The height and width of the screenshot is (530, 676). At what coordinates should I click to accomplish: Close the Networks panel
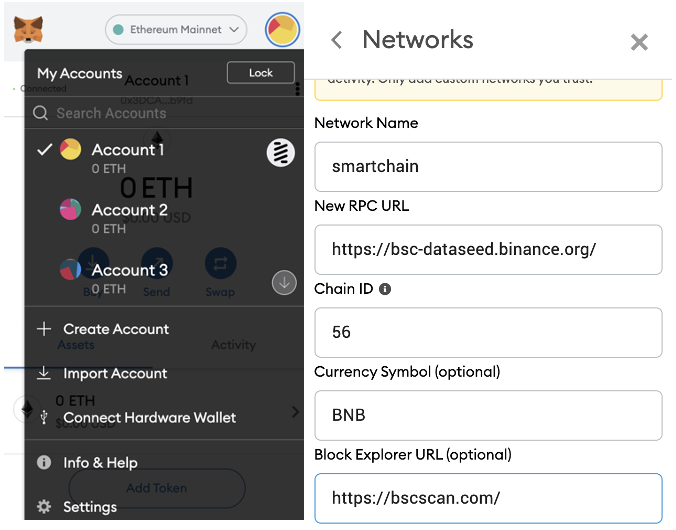tap(639, 42)
